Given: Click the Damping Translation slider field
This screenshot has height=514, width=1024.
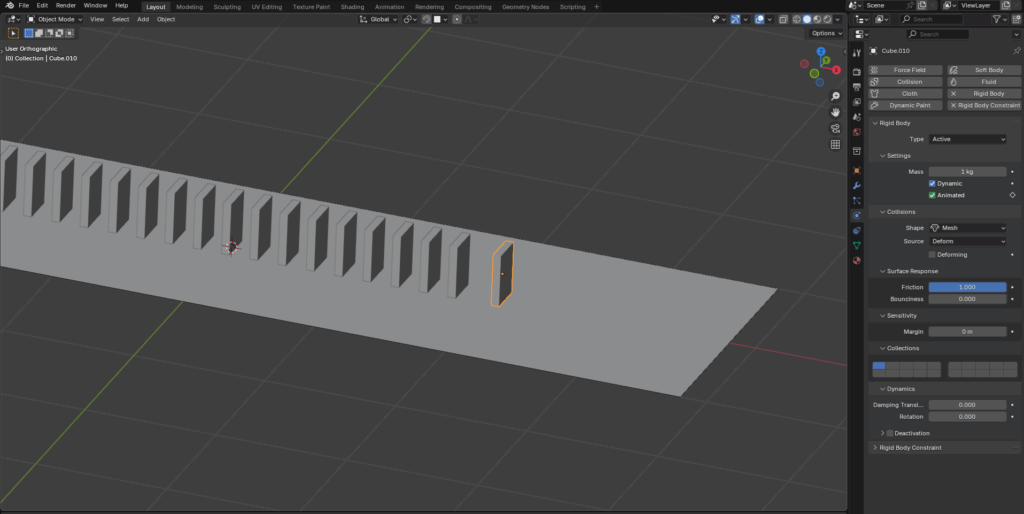Looking at the screenshot, I should tap(968, 405).
